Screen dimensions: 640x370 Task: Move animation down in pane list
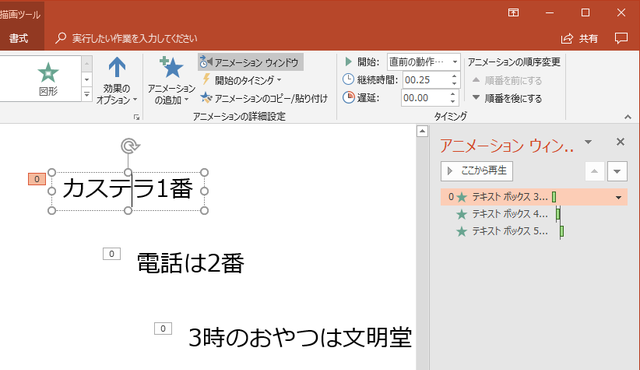tap(617, 171)
